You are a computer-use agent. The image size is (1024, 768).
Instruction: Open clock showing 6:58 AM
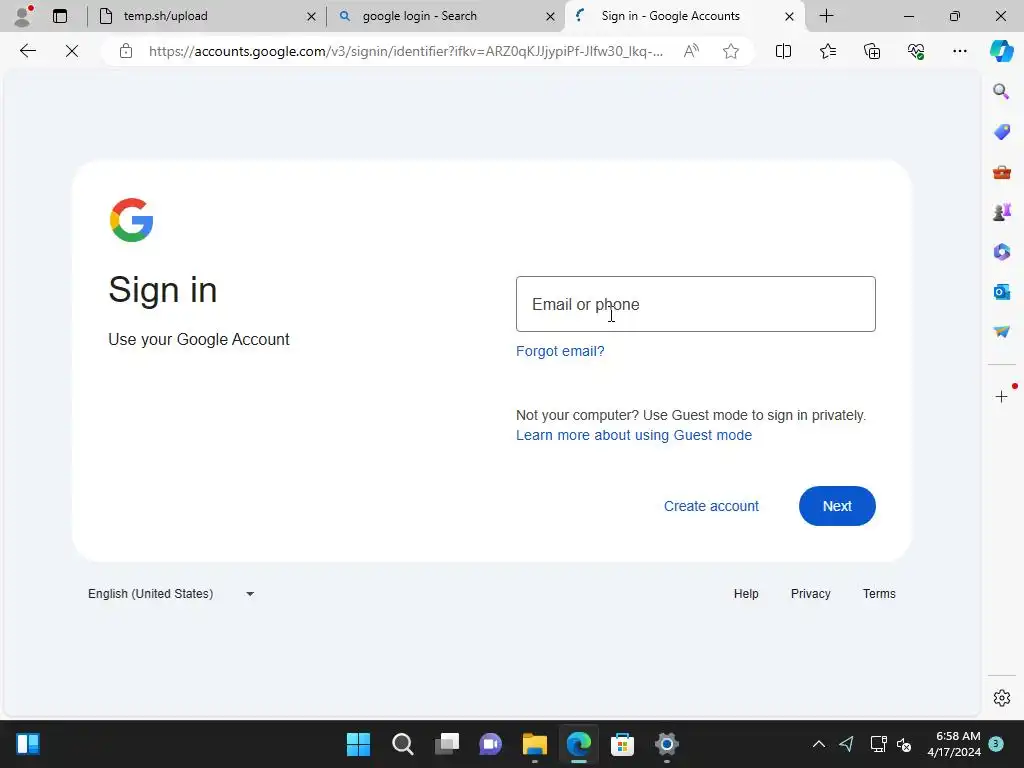click(954, 744)
